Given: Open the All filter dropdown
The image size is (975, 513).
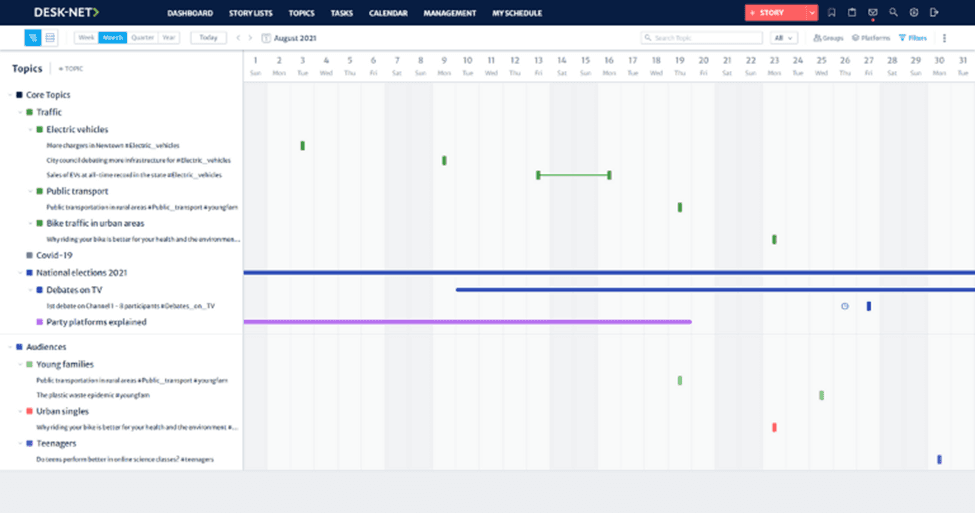Looking at the screenshot, I should pyautogui.click(x=783, y=38).
